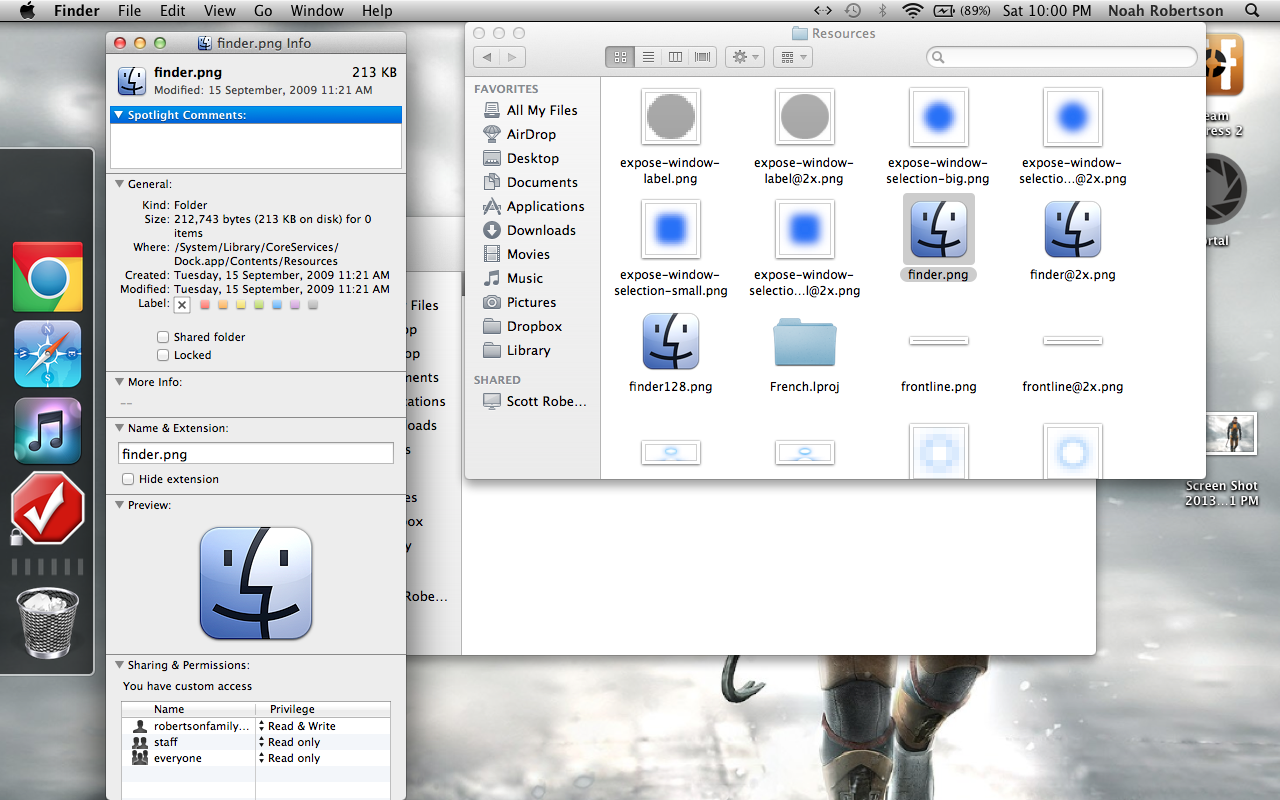Open iTunes from the Dock
The height and width of the screenshot is (800, 1280).
(48, 431)
